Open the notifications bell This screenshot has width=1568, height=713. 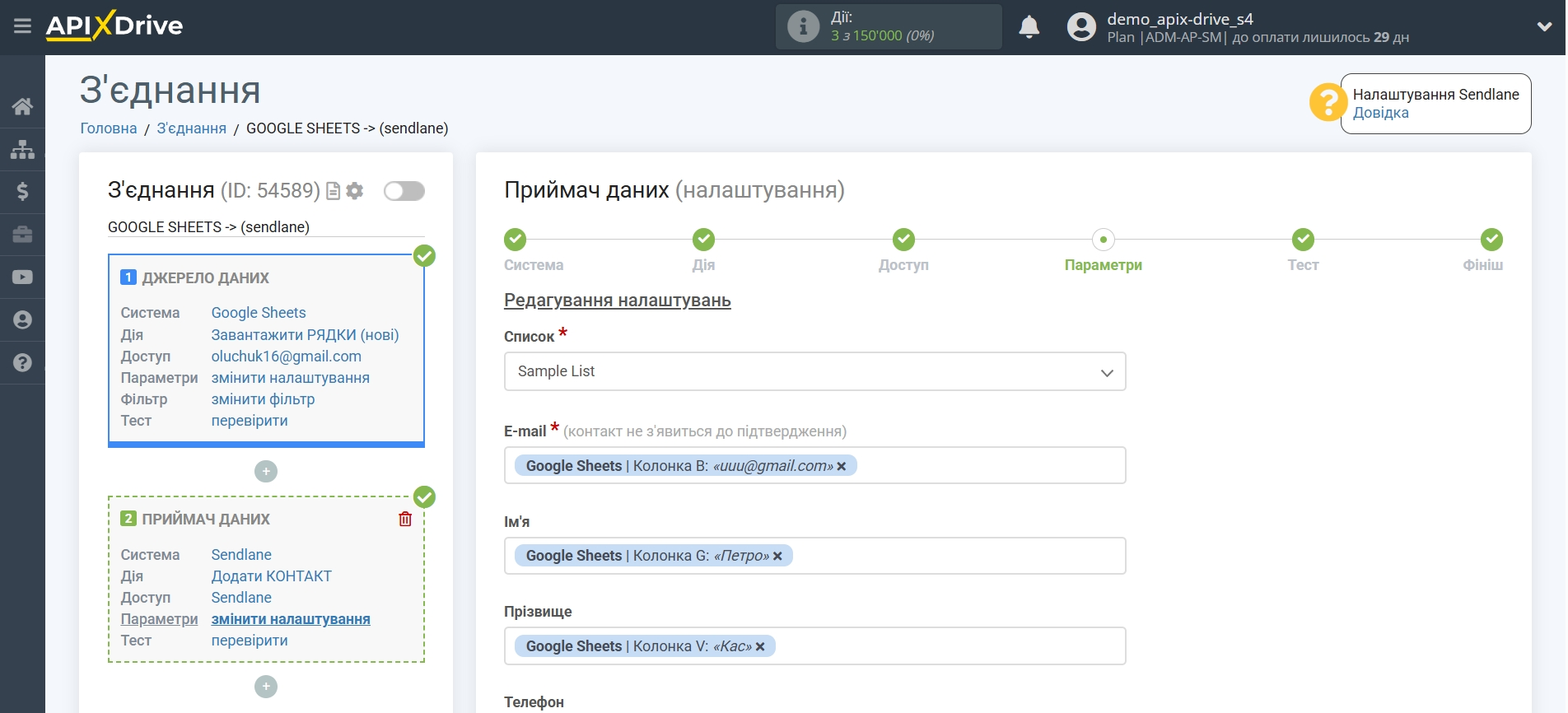(1029, 27)
